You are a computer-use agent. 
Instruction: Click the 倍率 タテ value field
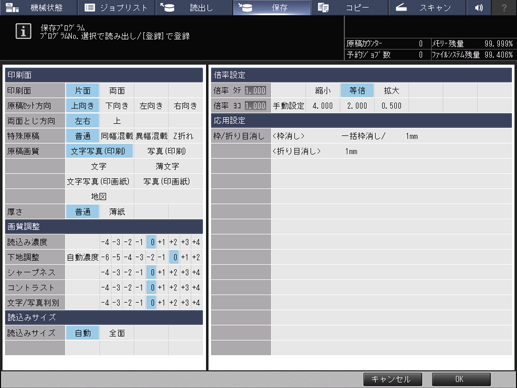tap(256, 90)
